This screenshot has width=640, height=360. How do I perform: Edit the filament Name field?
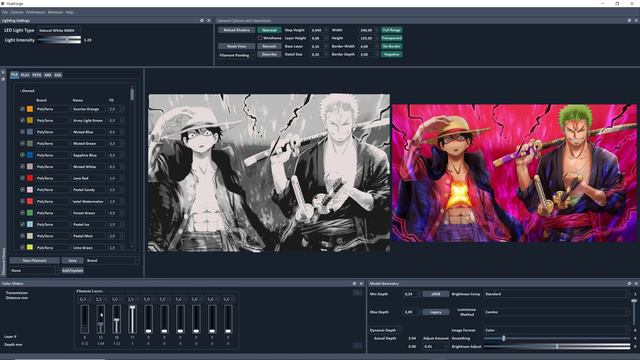tap(34, 270)
